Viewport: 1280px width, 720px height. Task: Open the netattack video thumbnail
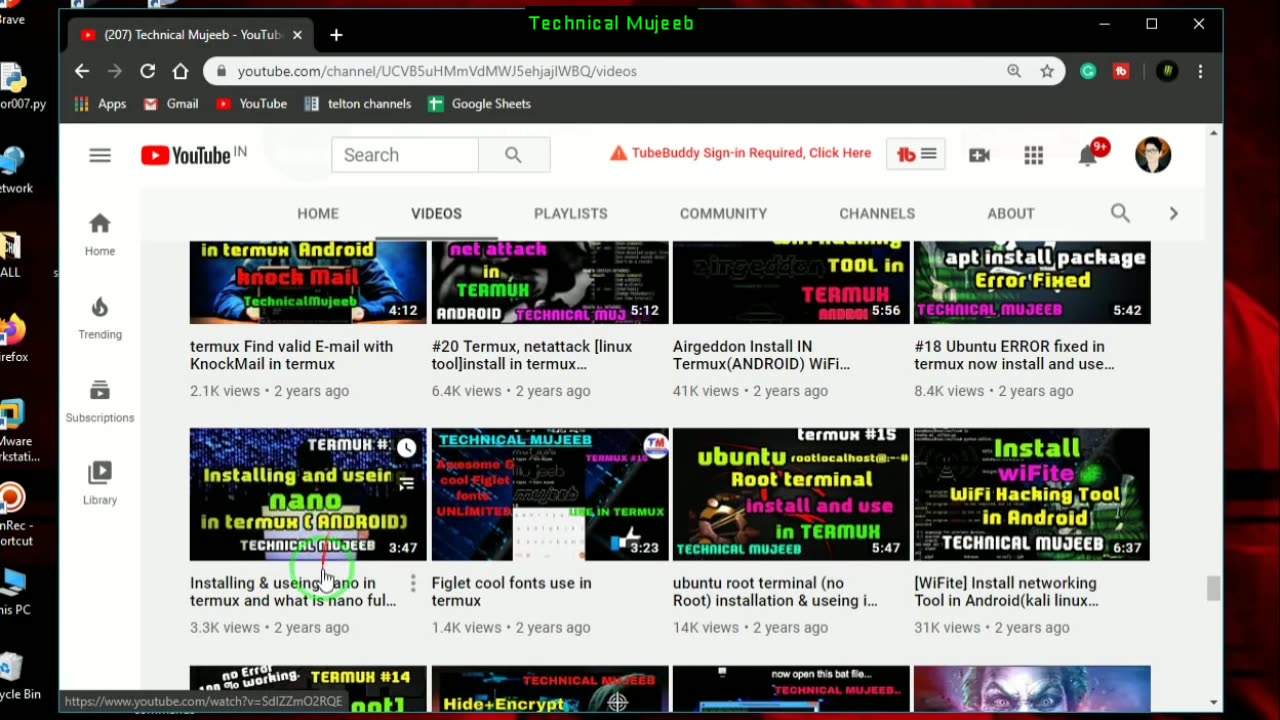pyautogui.click(x=550, y=282)
